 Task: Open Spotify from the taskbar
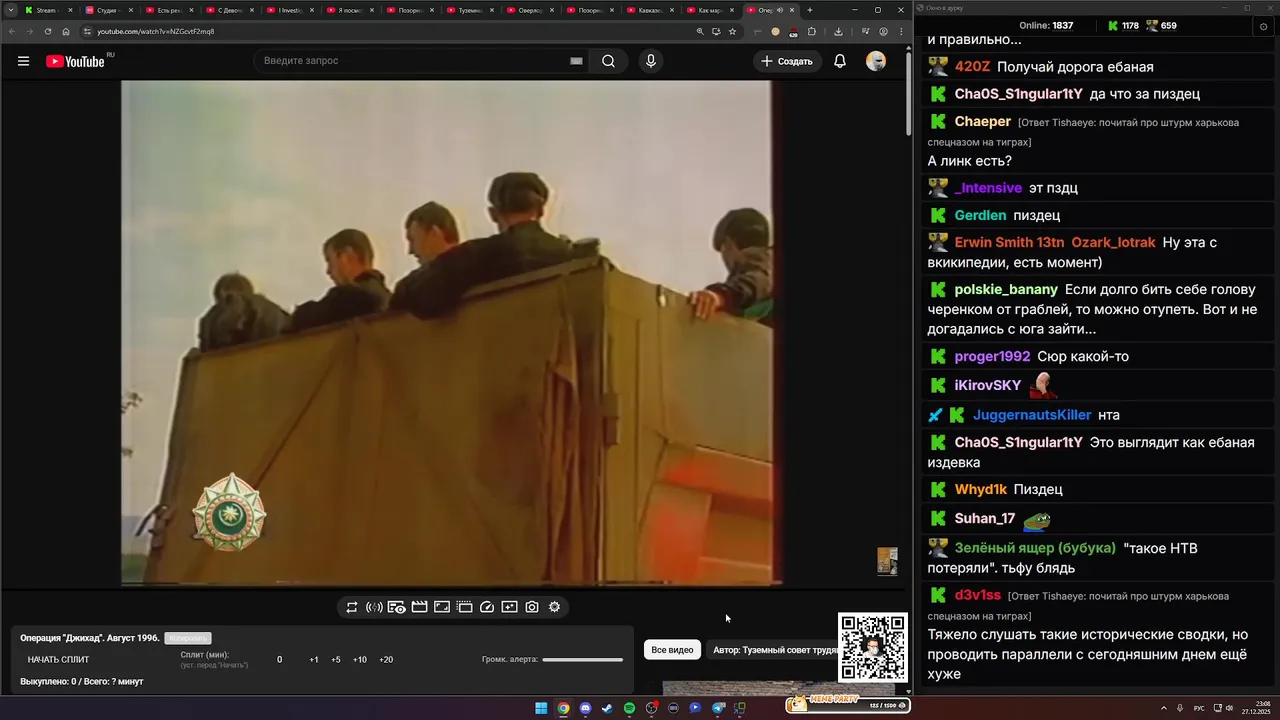point(629,708)
